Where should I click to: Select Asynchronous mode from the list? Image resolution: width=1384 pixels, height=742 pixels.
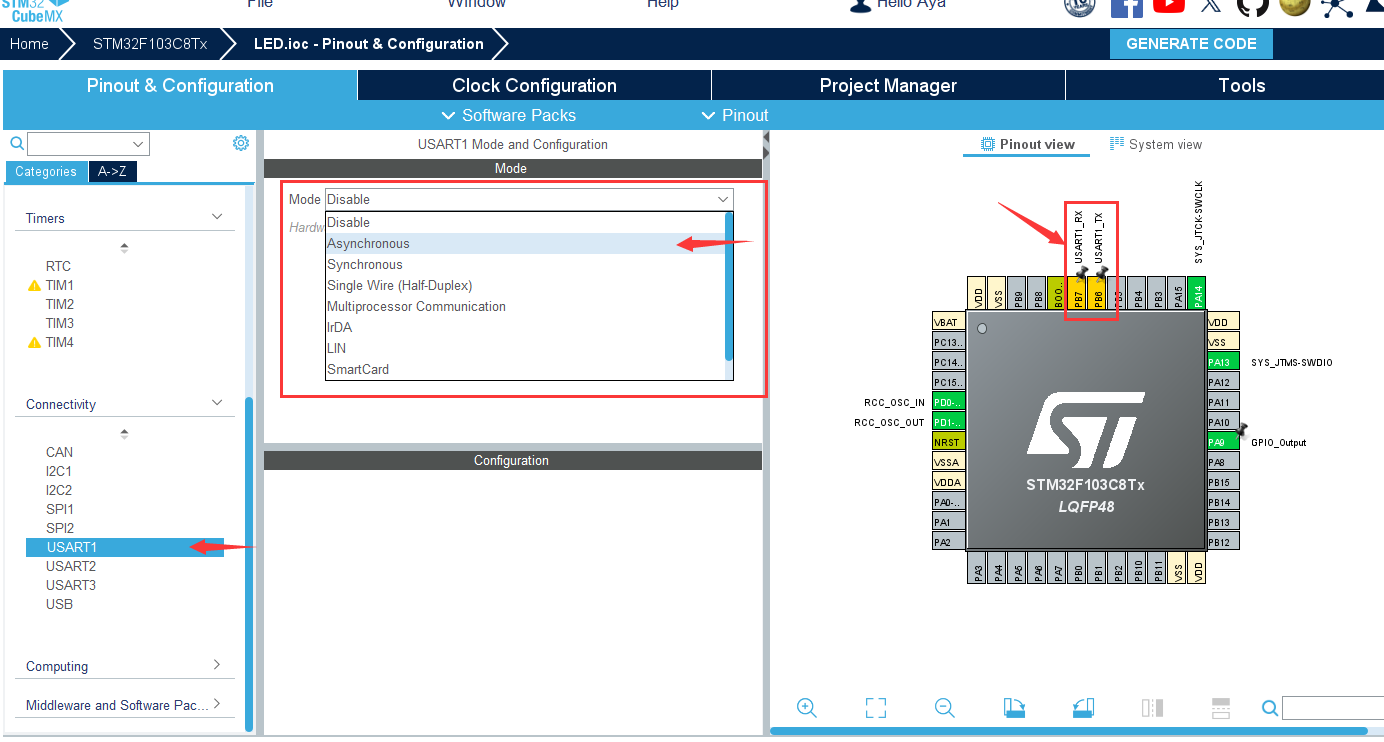[x=368, y=244]
